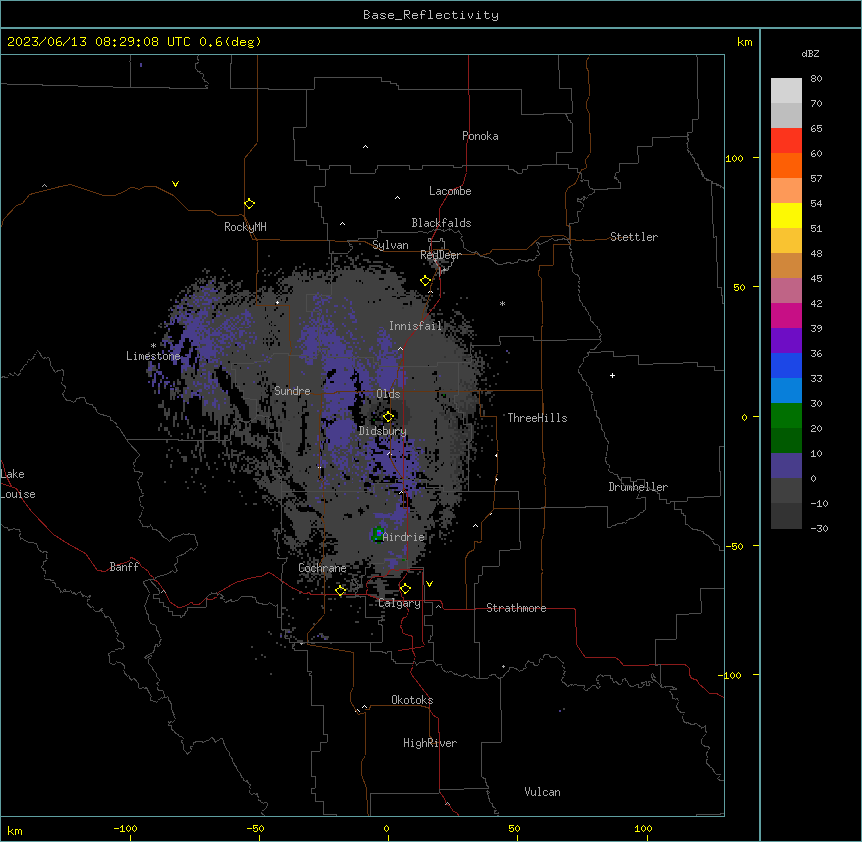Click the Innisfail city label
862x842 pixels.
coord(416,326)
